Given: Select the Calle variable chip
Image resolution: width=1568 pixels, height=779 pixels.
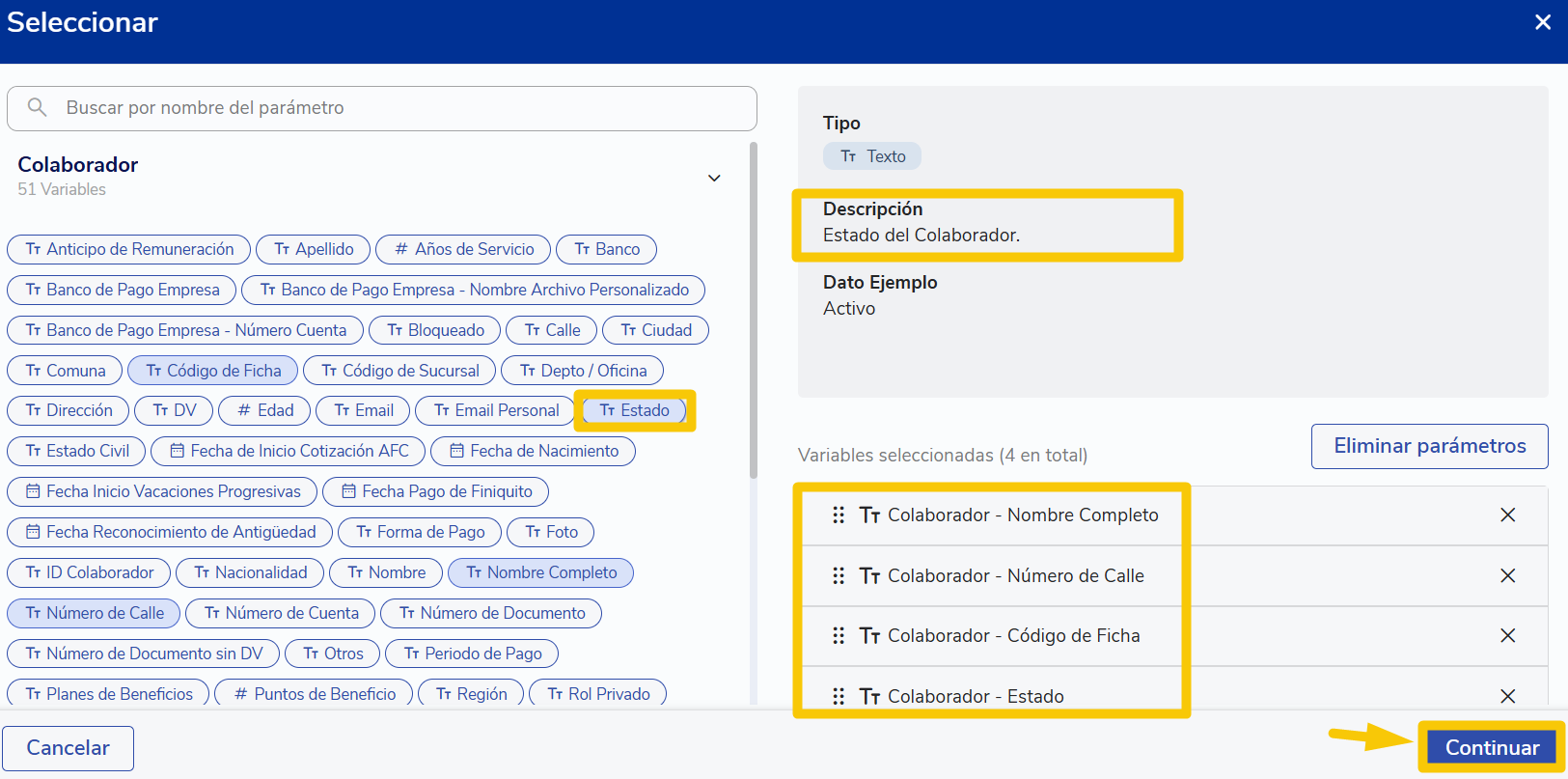Looking at the screenshot, I should coord(552,330).
